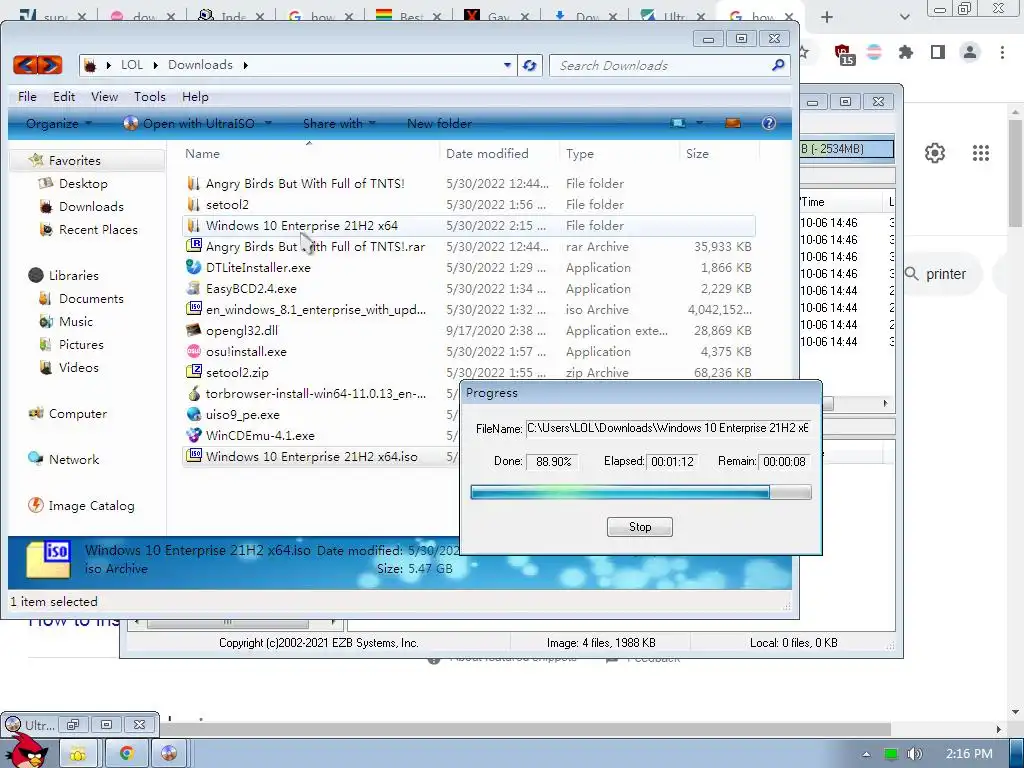Show hidden tray icons arrow

pyautogui.click(x=866, y=754)
